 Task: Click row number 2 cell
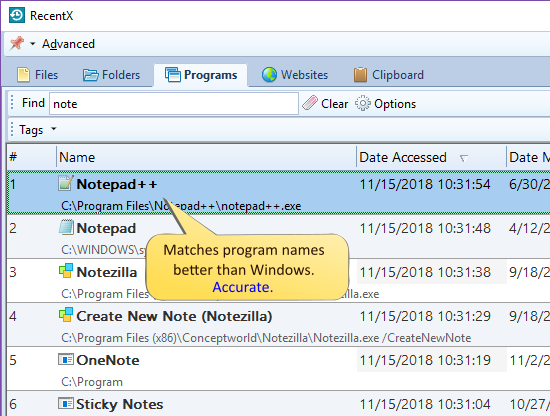pyautogui.click(x=13, y=228)
